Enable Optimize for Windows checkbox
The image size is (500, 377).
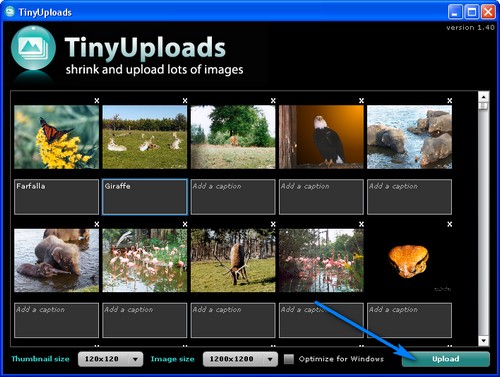(289, 359)
